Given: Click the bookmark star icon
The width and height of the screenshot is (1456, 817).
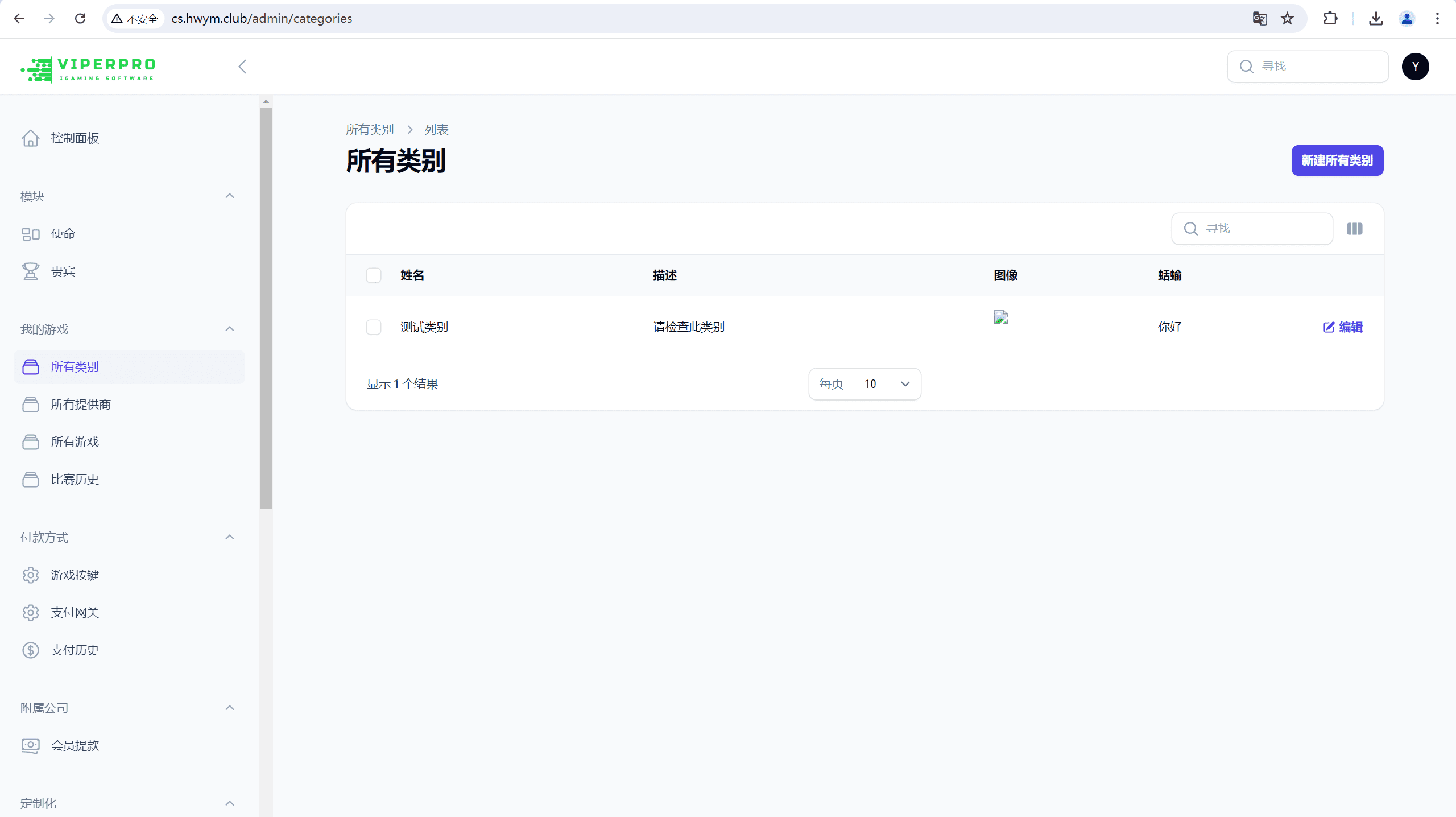Looking at the screenshot, I should click(x=1287, y=19).
